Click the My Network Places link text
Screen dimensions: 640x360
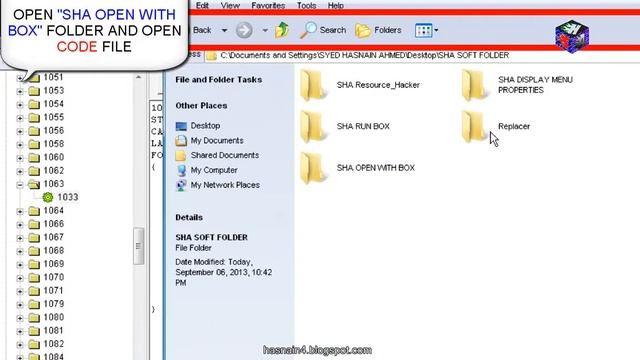225,185
